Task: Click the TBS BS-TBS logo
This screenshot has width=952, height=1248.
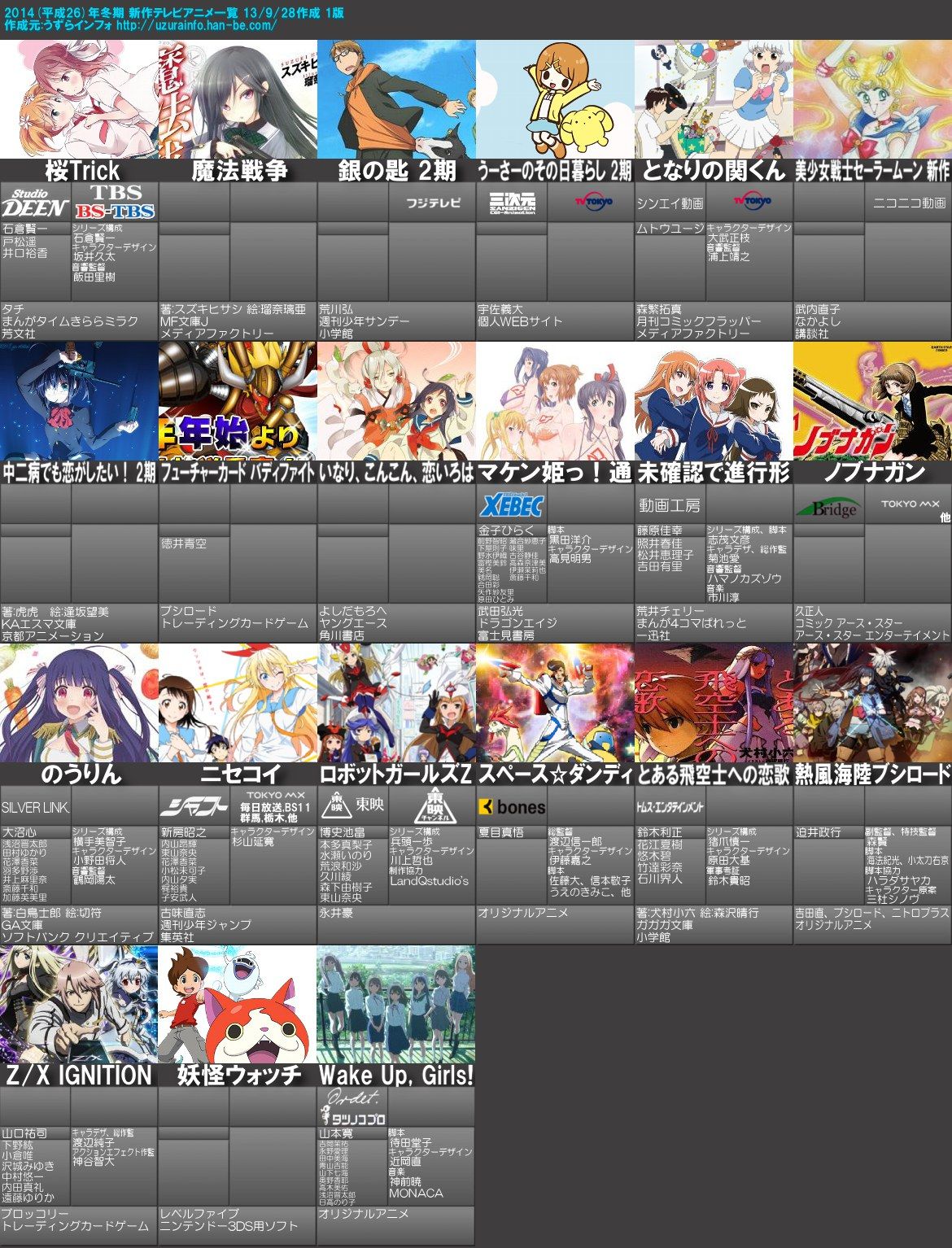Action: tap(115, 202)
